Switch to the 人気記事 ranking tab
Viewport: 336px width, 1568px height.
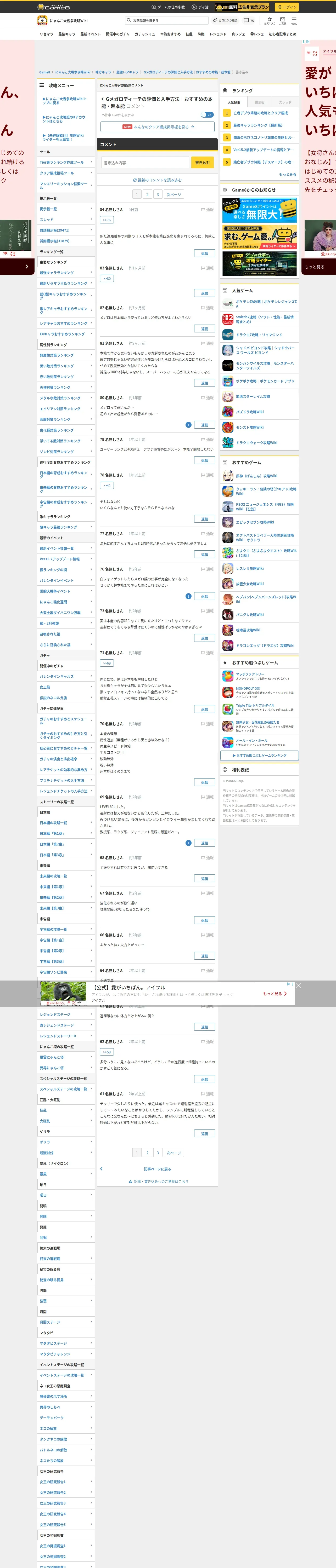click(x=234, y=102)
